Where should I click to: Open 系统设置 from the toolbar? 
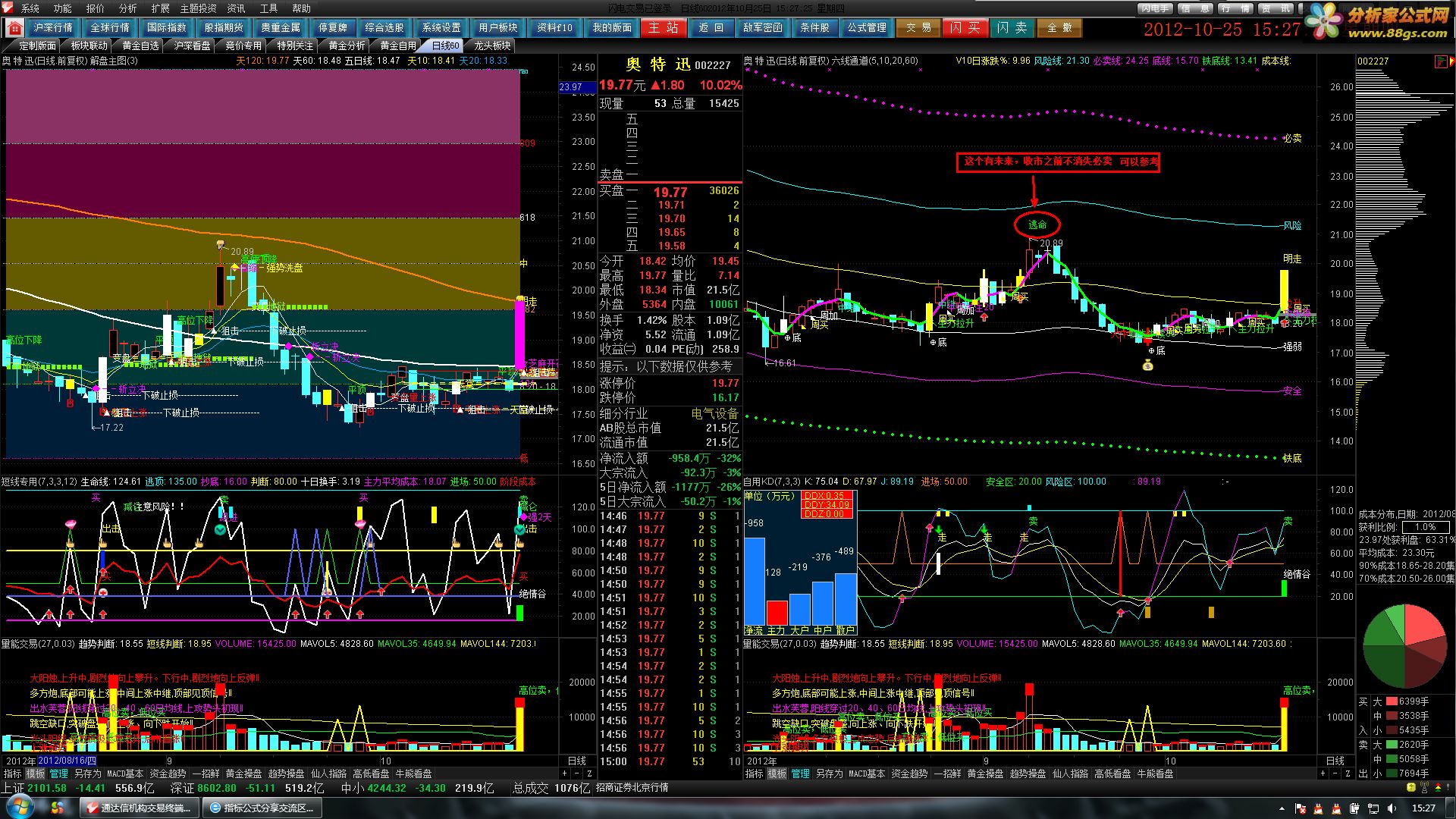(441, 28)
